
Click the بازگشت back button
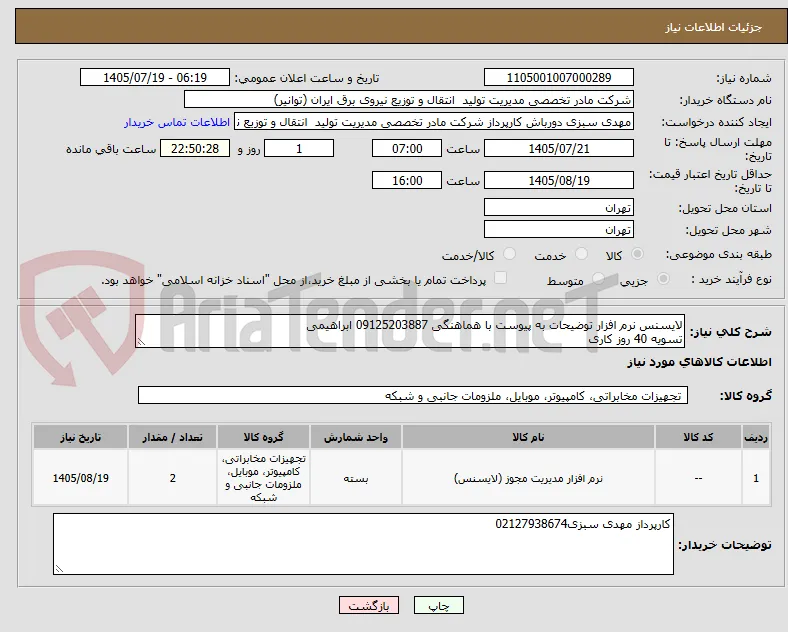point(369,605)
